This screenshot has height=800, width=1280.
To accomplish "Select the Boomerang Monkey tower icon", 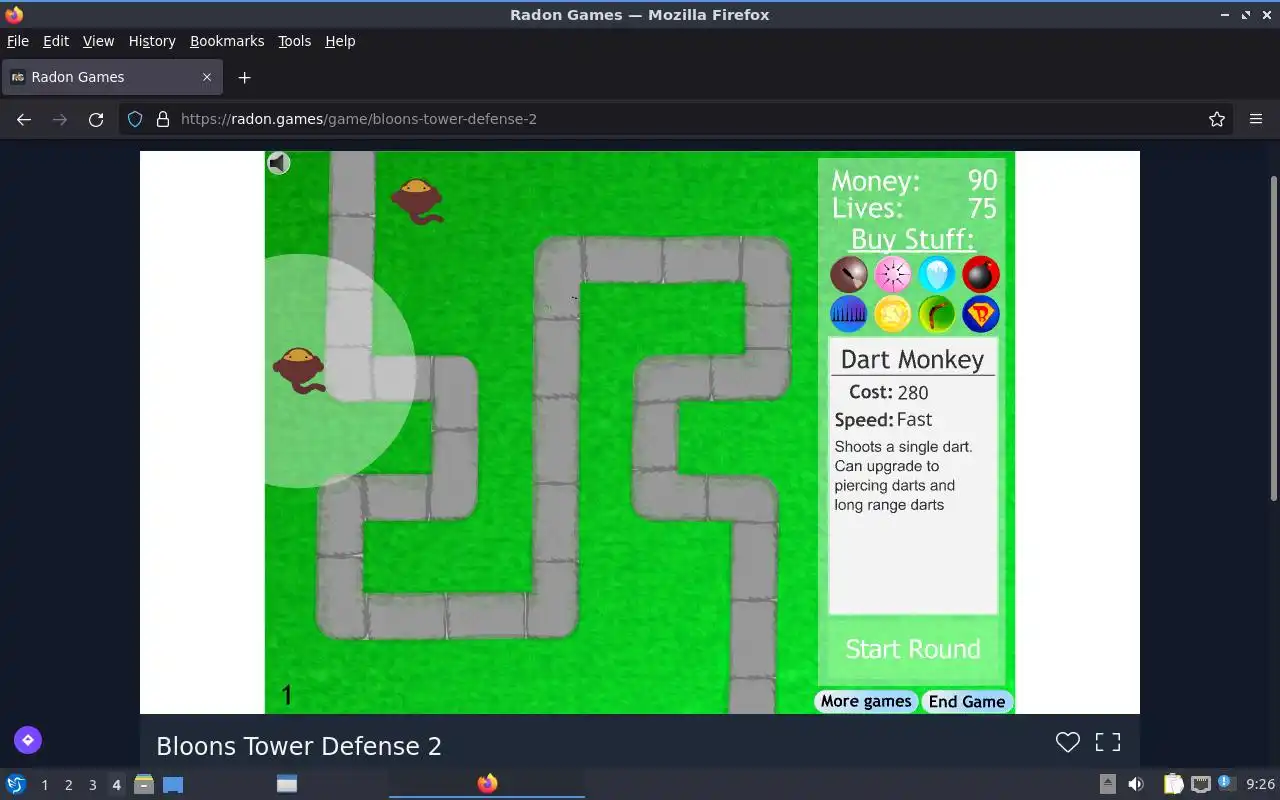I will pyautogui.click(x=937, y=314).
